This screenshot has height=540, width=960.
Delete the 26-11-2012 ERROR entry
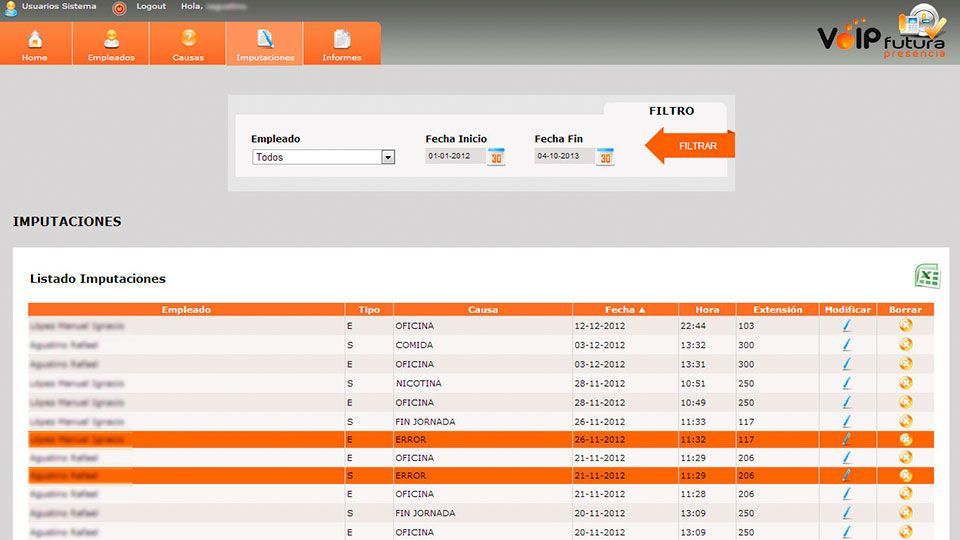pos(905,439)
